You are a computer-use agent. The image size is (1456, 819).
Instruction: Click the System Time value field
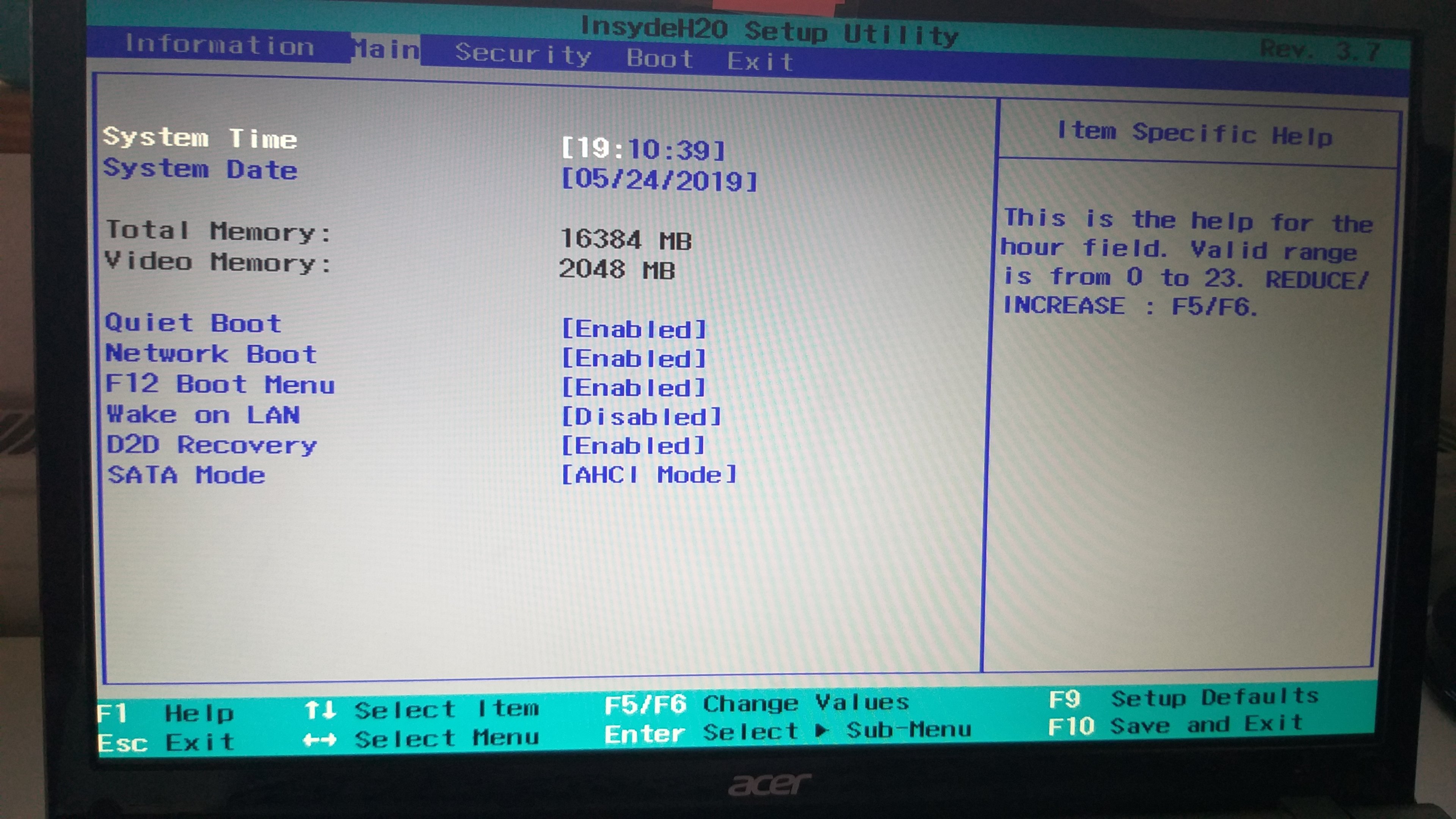coord(643,150)
